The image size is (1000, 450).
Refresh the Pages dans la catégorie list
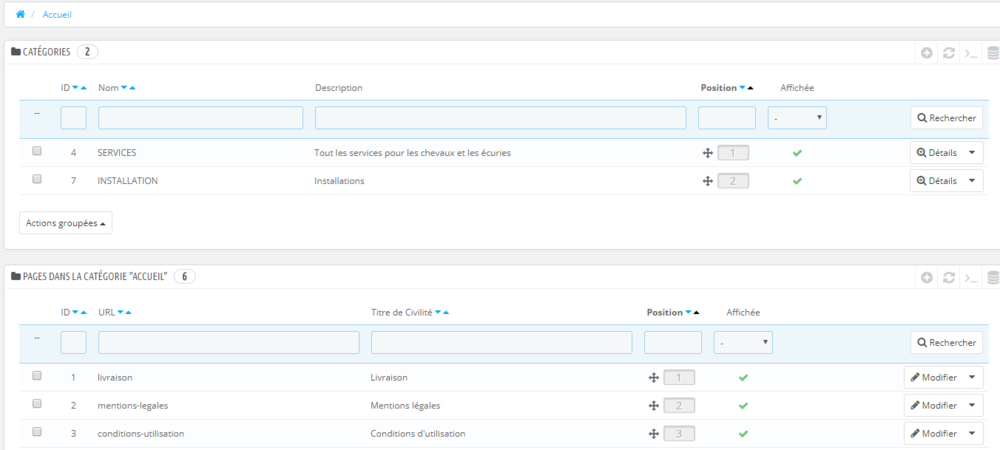pos(949,277)
